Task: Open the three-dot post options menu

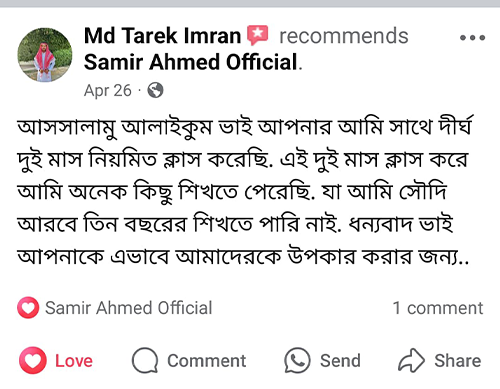Action: 472,38
